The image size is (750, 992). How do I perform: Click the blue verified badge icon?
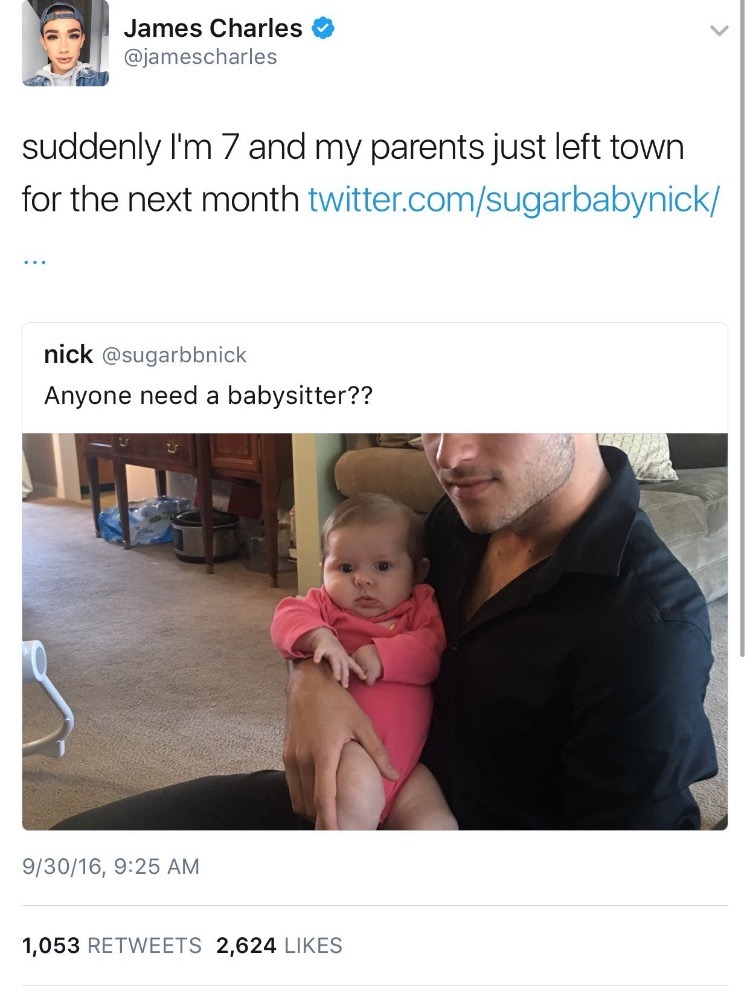323,28
